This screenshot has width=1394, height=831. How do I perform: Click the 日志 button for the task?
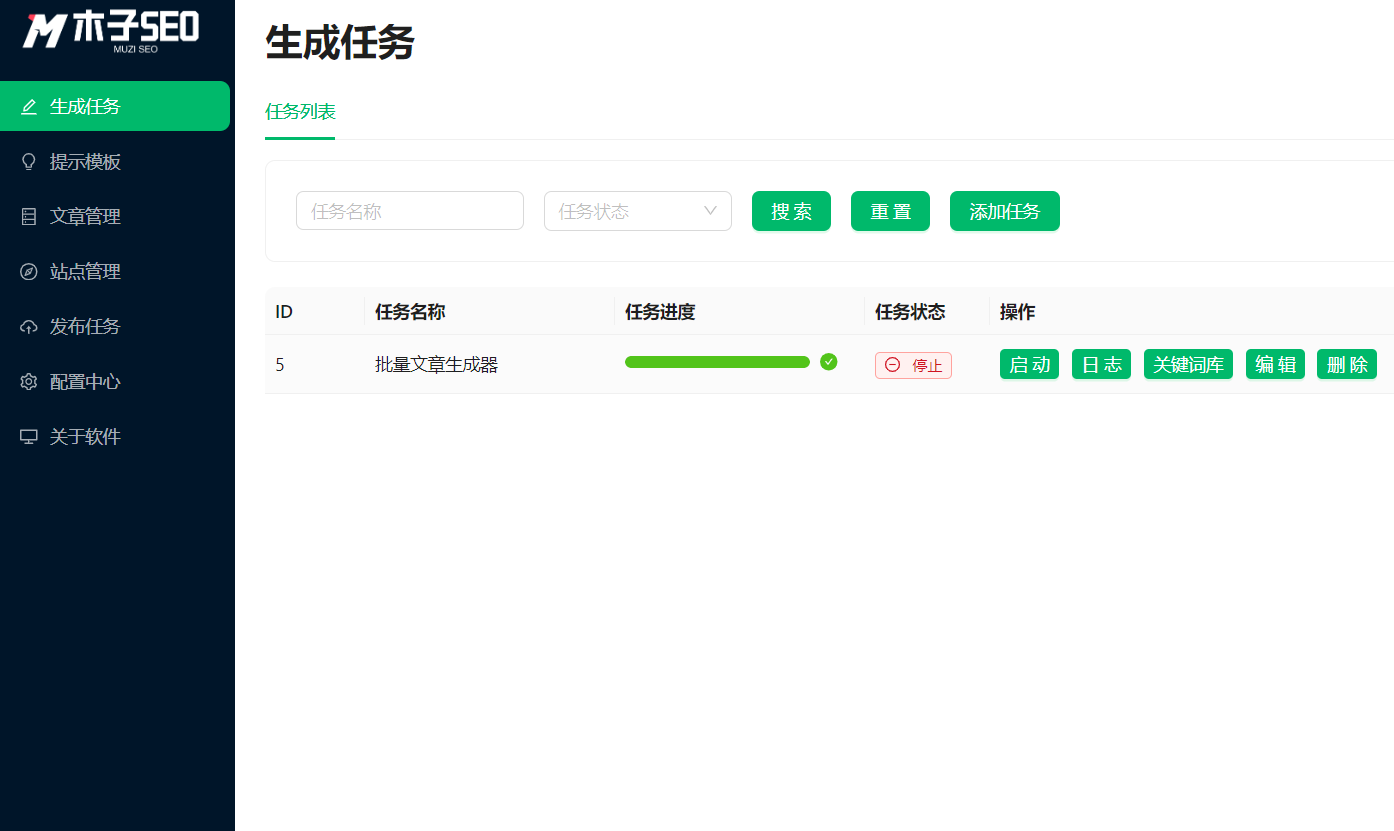coord(1100,364)
